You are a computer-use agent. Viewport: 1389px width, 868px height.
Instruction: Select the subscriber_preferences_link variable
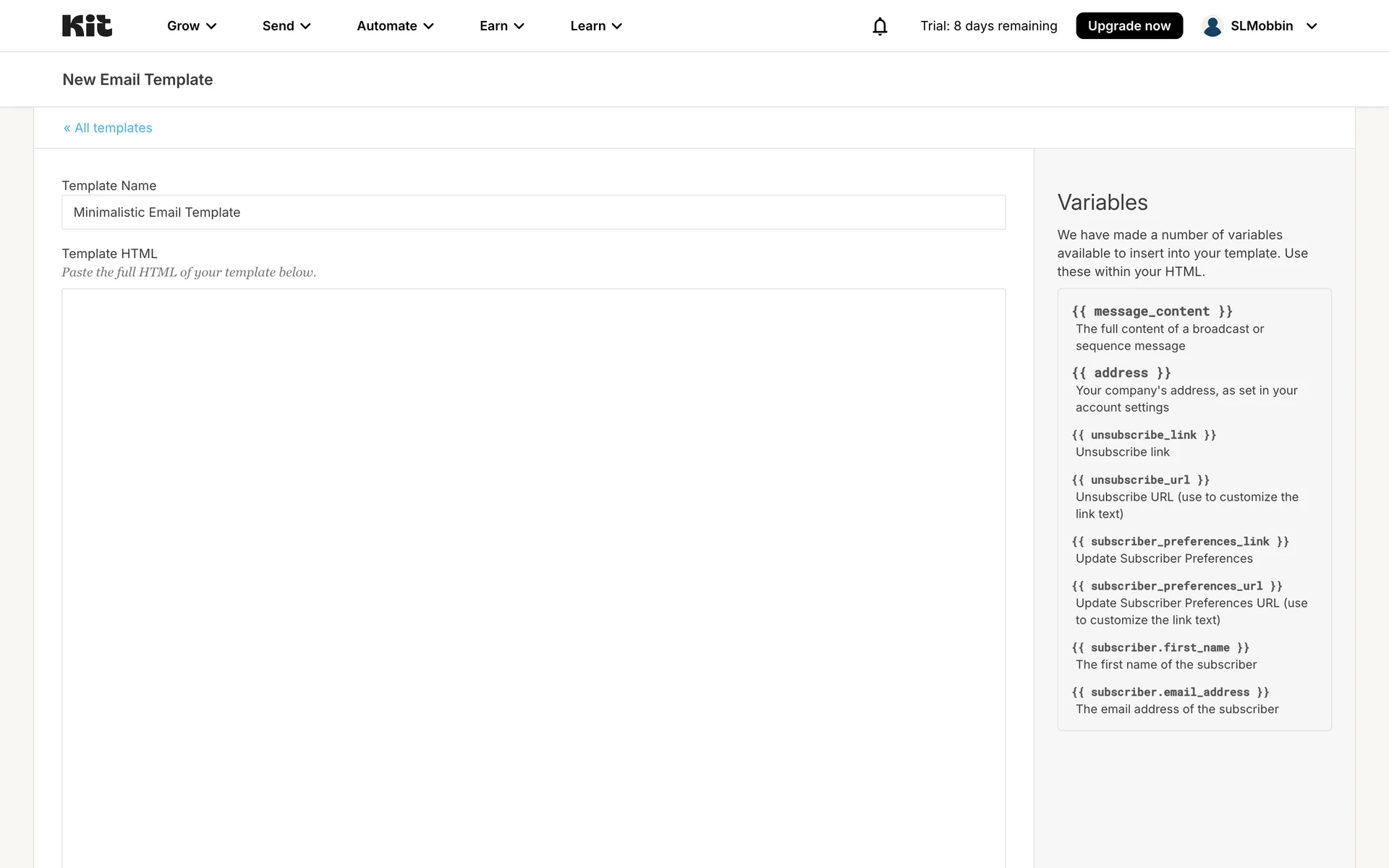pos(1180,542)
